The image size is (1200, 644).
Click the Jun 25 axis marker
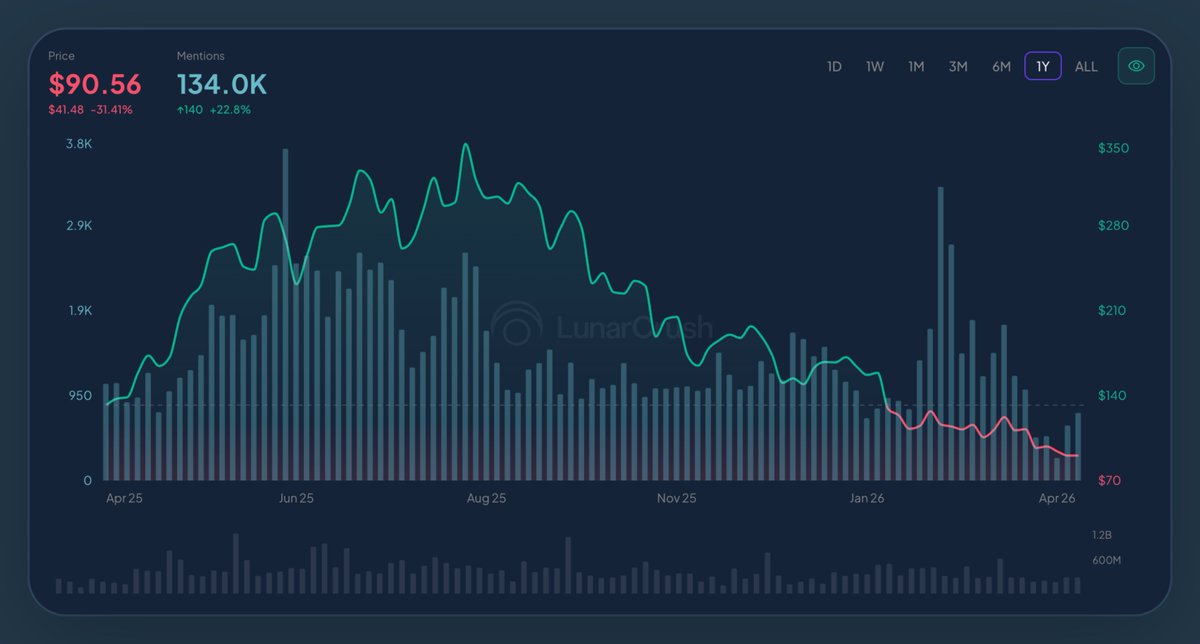296,497
